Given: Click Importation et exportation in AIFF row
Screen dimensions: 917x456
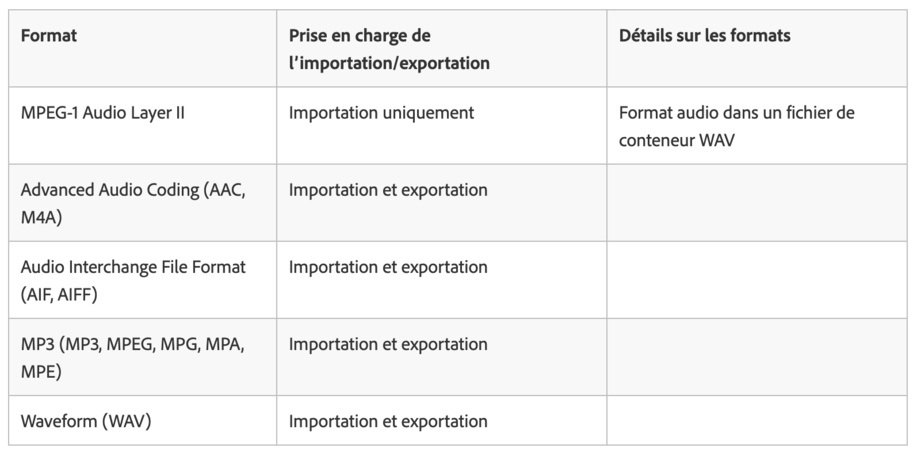Looking at the screenshot, I should pyautogui.click(x=388, y=267).
